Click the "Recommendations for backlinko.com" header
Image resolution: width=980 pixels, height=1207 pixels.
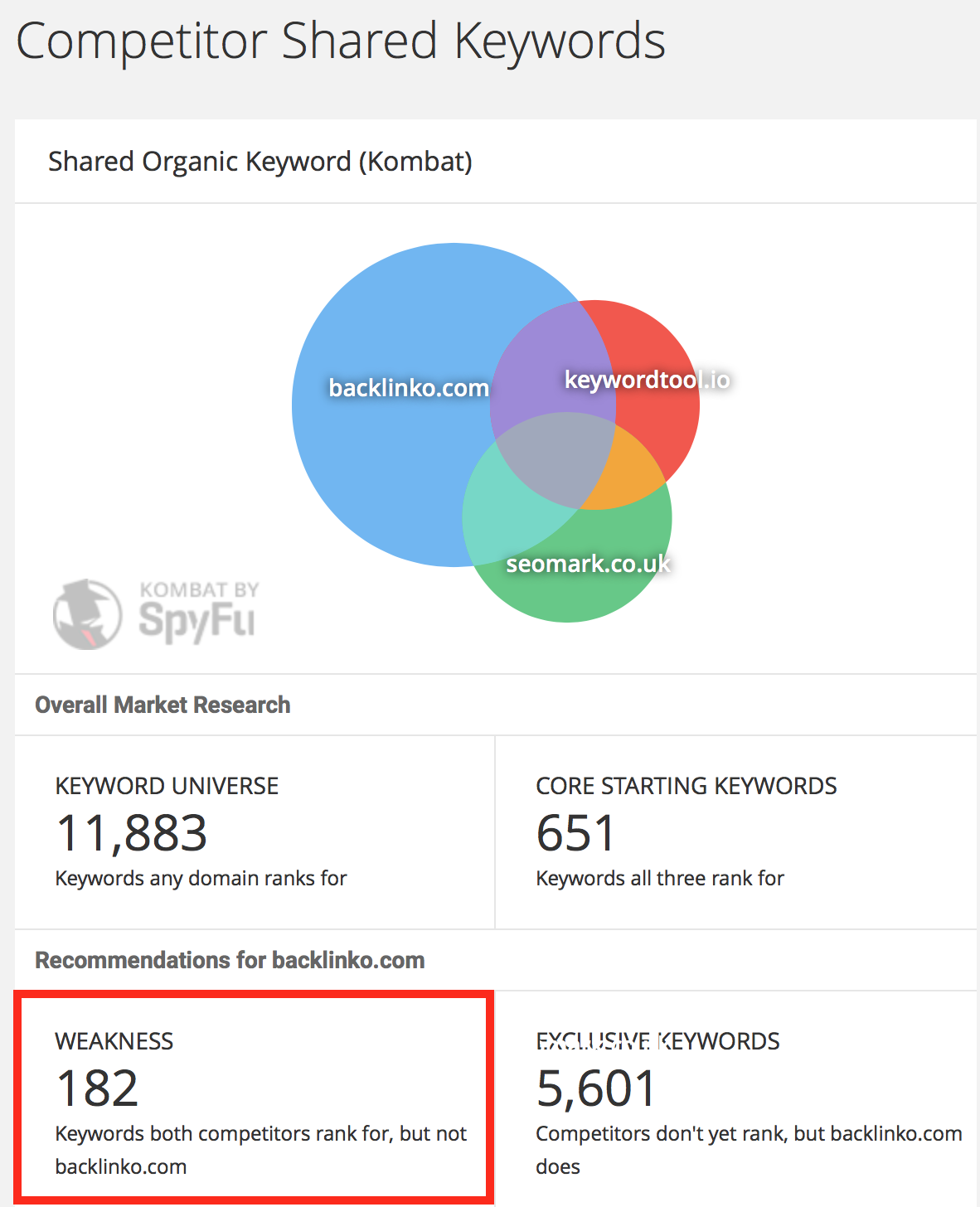coord(230,960)
